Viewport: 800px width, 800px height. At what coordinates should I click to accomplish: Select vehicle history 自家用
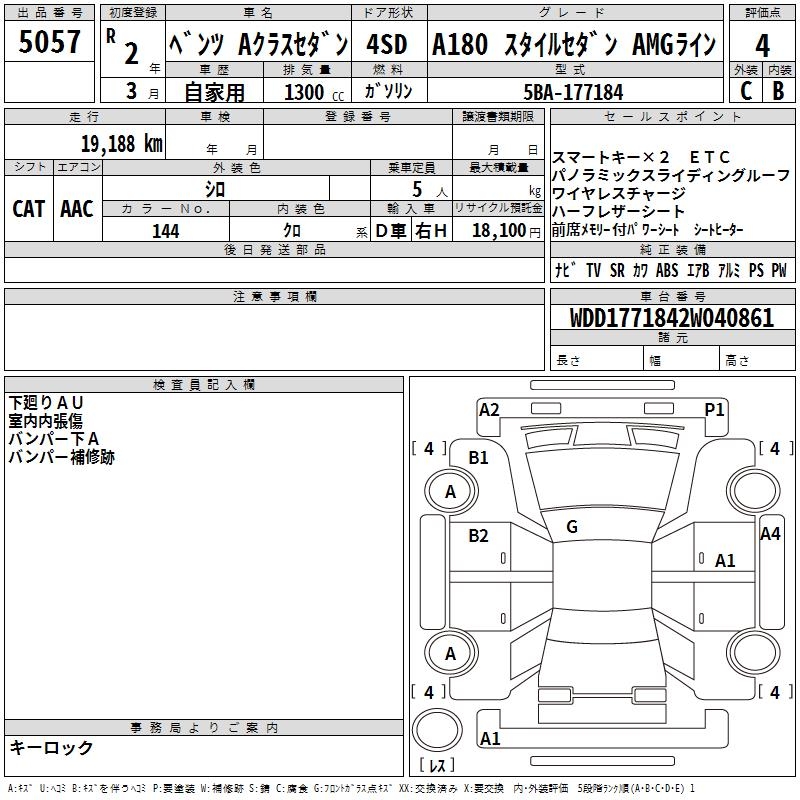(x=214, y=92)
